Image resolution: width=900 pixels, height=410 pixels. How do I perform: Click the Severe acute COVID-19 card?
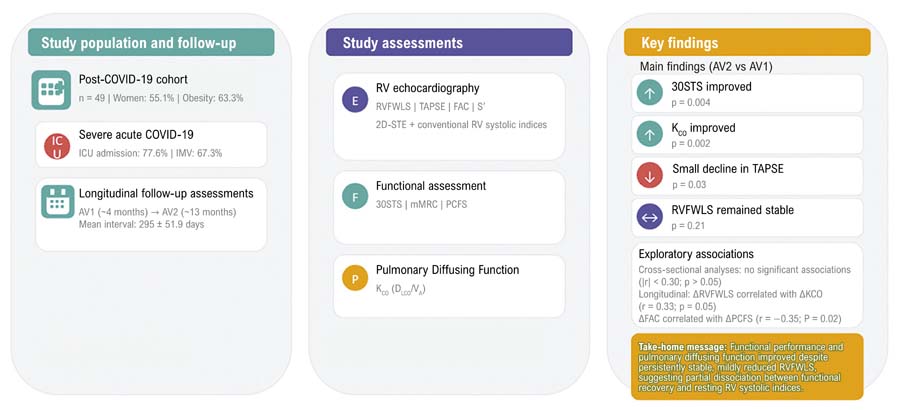tap(151, 145)
